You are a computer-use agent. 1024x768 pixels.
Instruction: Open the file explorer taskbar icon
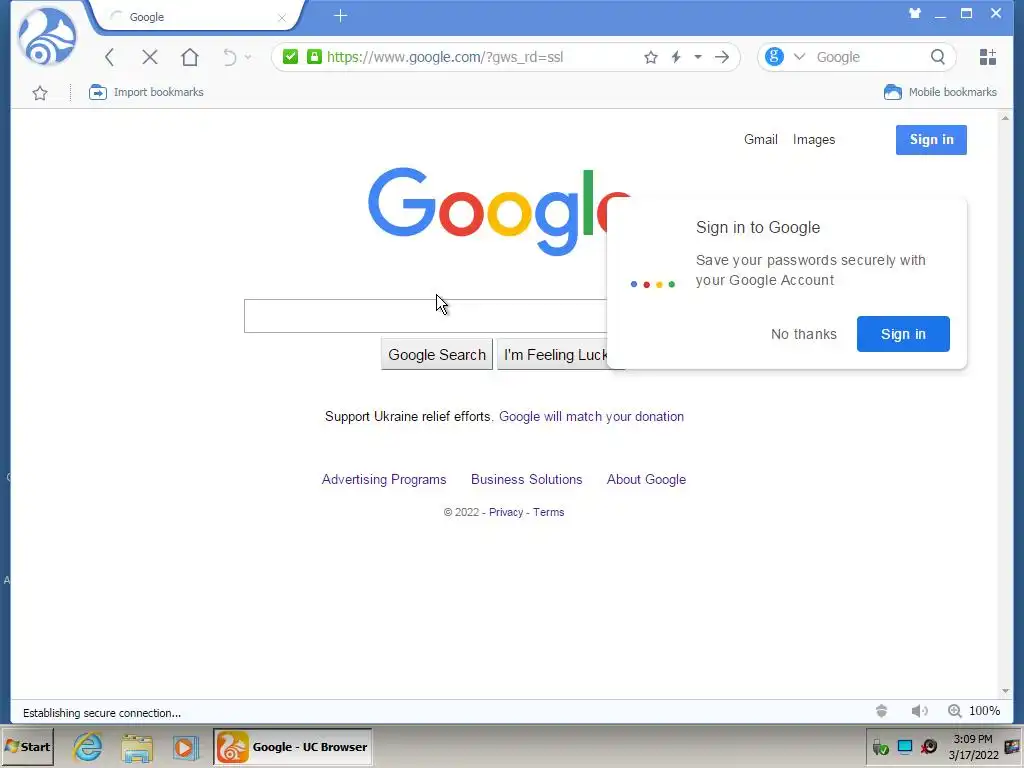click(136, 747)
